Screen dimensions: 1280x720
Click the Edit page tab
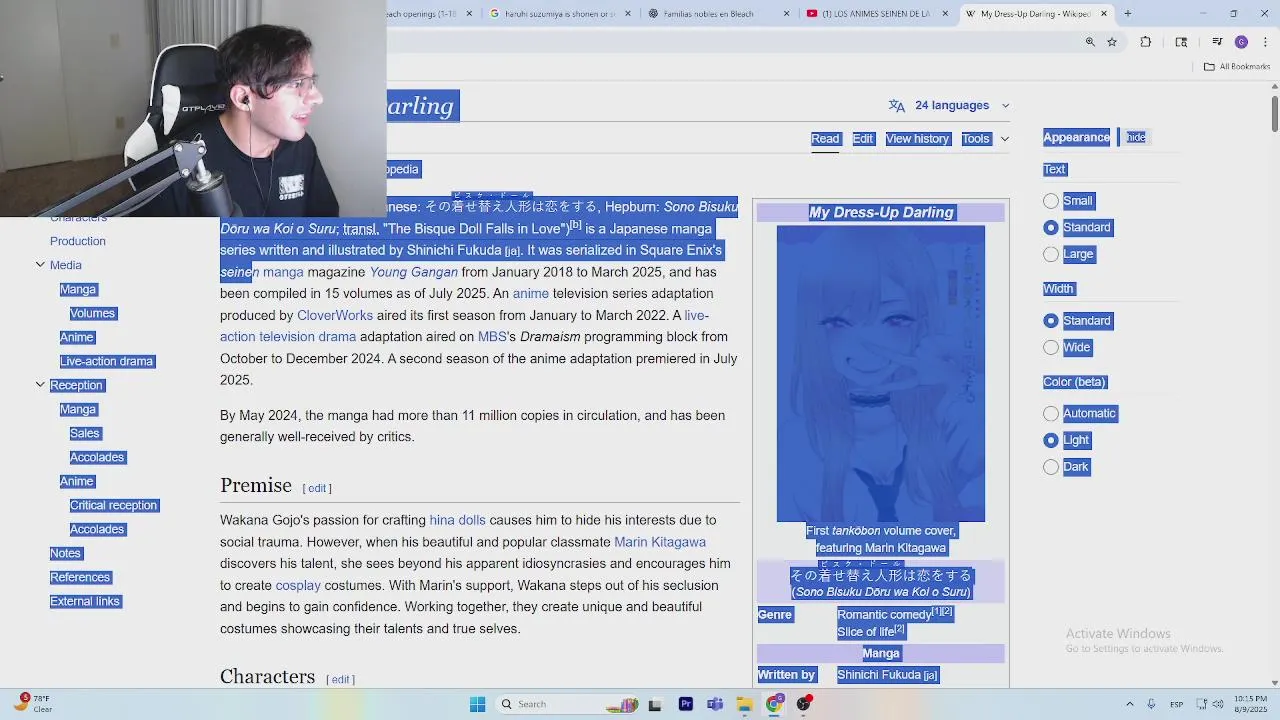(863, 139)
